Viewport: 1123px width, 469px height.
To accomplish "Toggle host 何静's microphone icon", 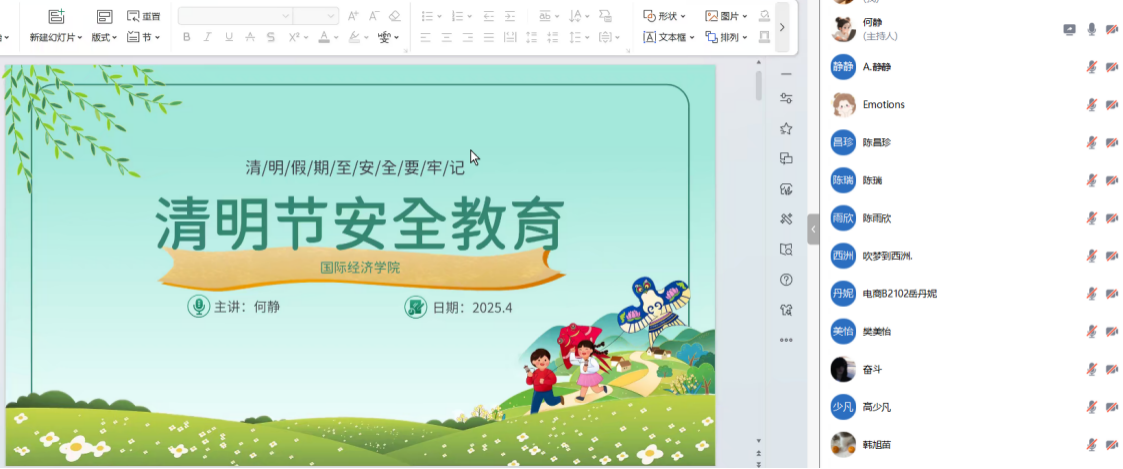I will [1092, 29].
